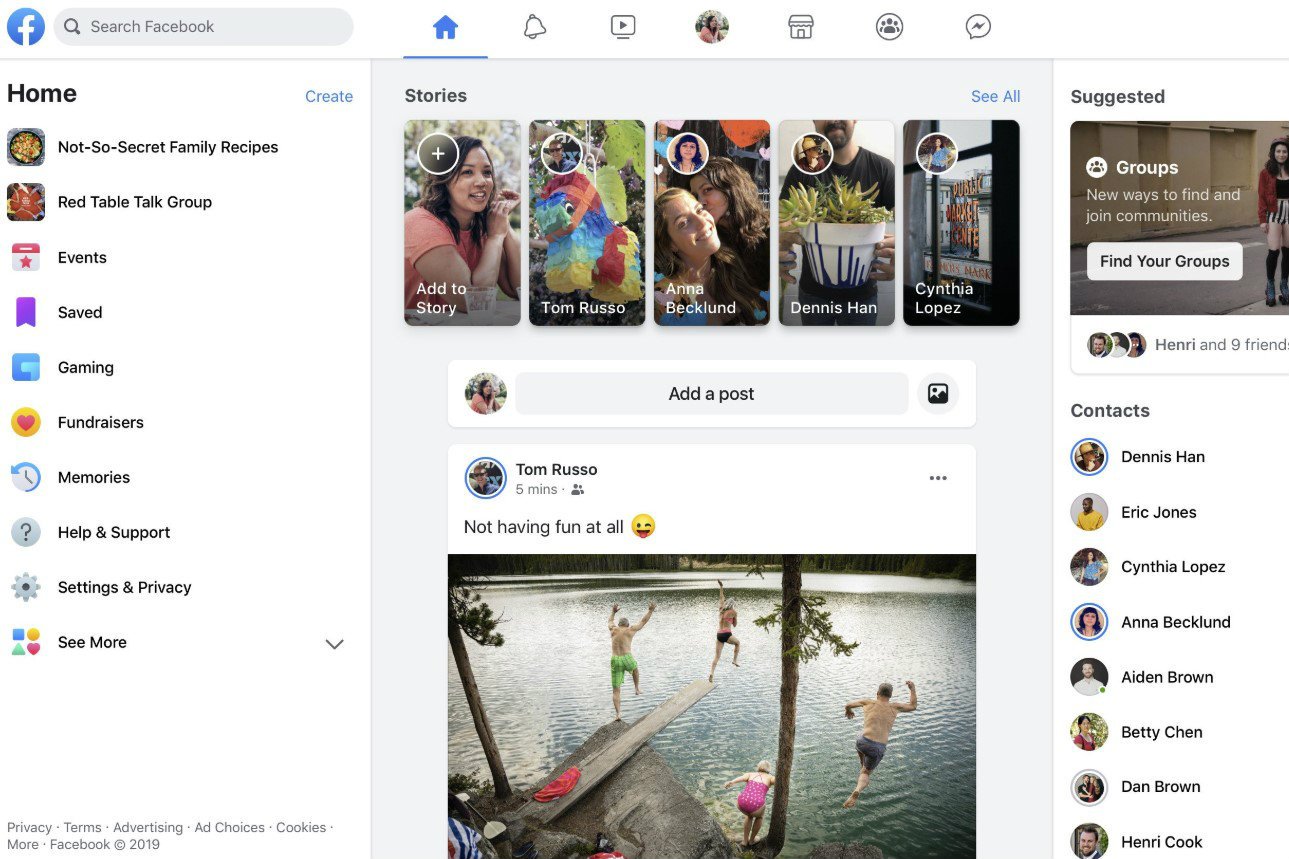Select the Home icon in top navigation

(x=445, y=27)
